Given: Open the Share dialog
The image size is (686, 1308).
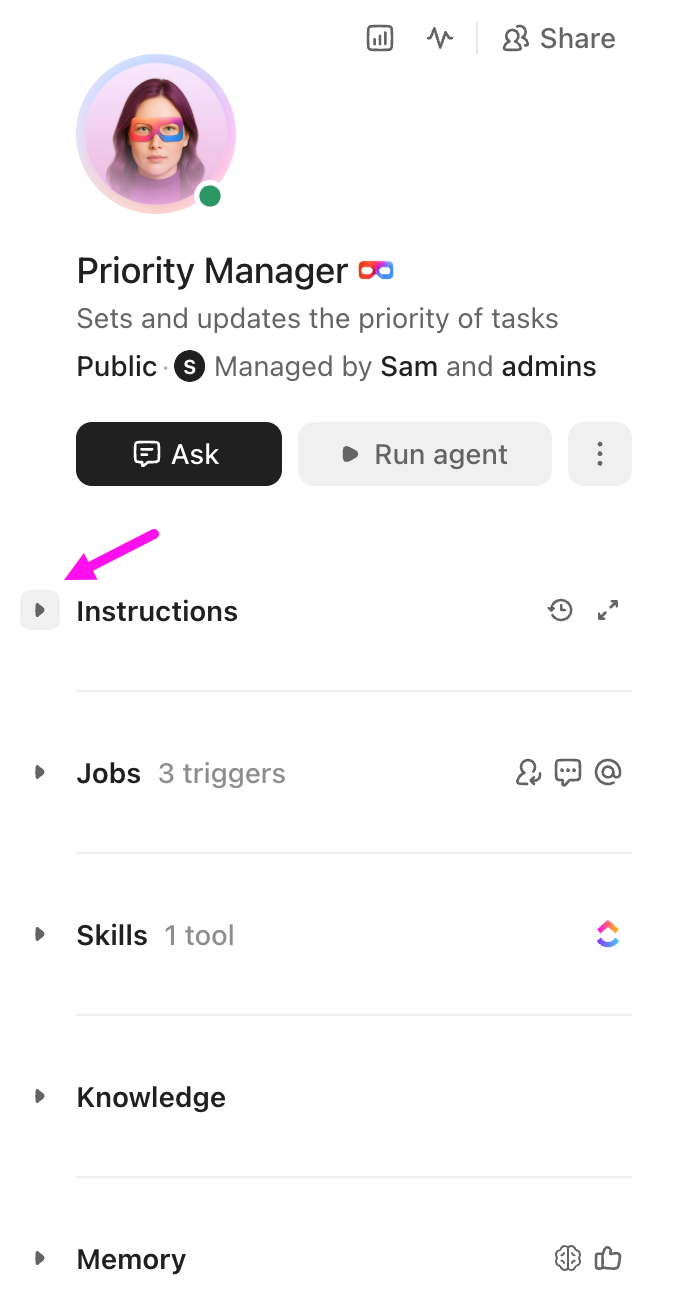Looking at the screenshot, I should tap(559, 38).
